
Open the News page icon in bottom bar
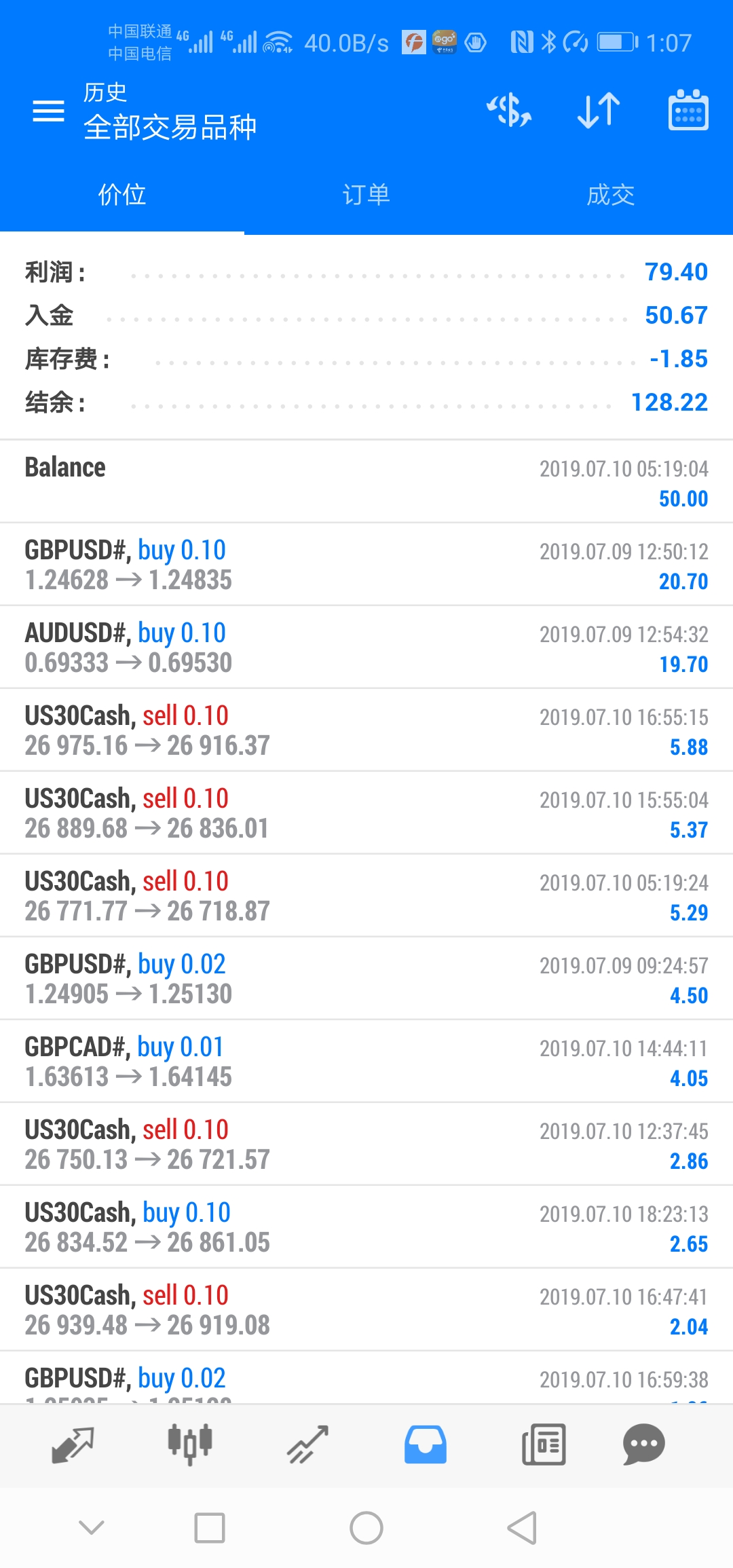pos(544,1444)
